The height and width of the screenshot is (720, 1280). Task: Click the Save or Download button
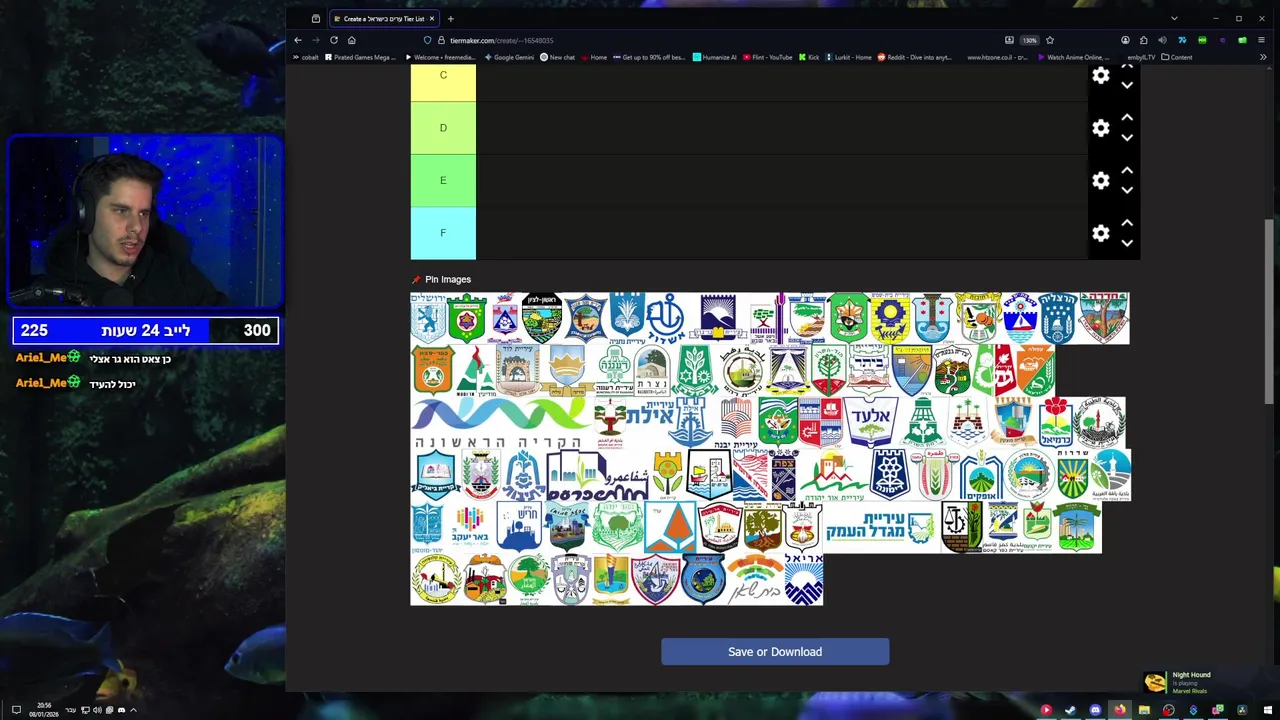[x=775, y=652]
